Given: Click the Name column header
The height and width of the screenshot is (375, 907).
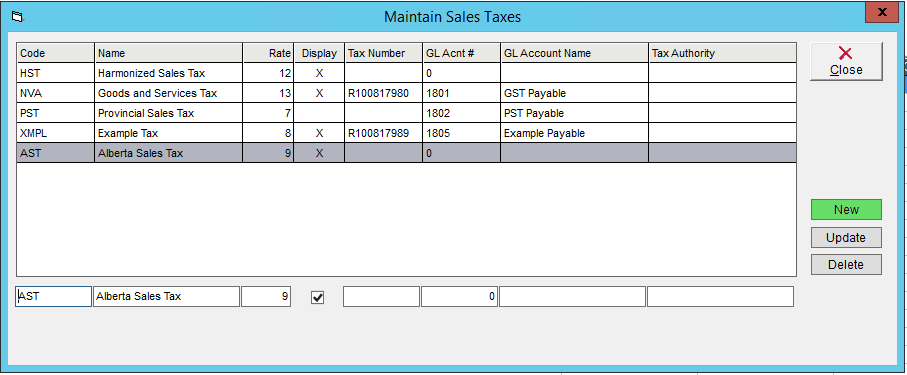Looking at the screenshot, I should coord(168,53).
